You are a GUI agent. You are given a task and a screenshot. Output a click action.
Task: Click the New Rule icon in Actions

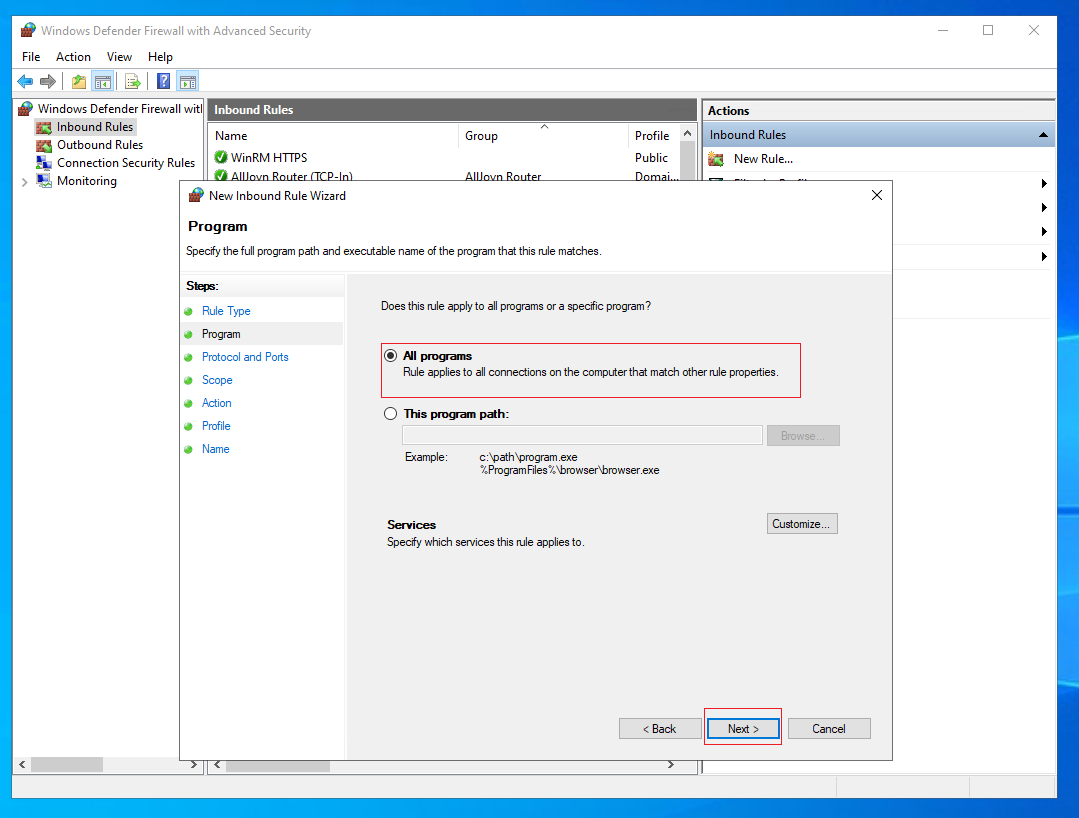click(x=716, y=160)
